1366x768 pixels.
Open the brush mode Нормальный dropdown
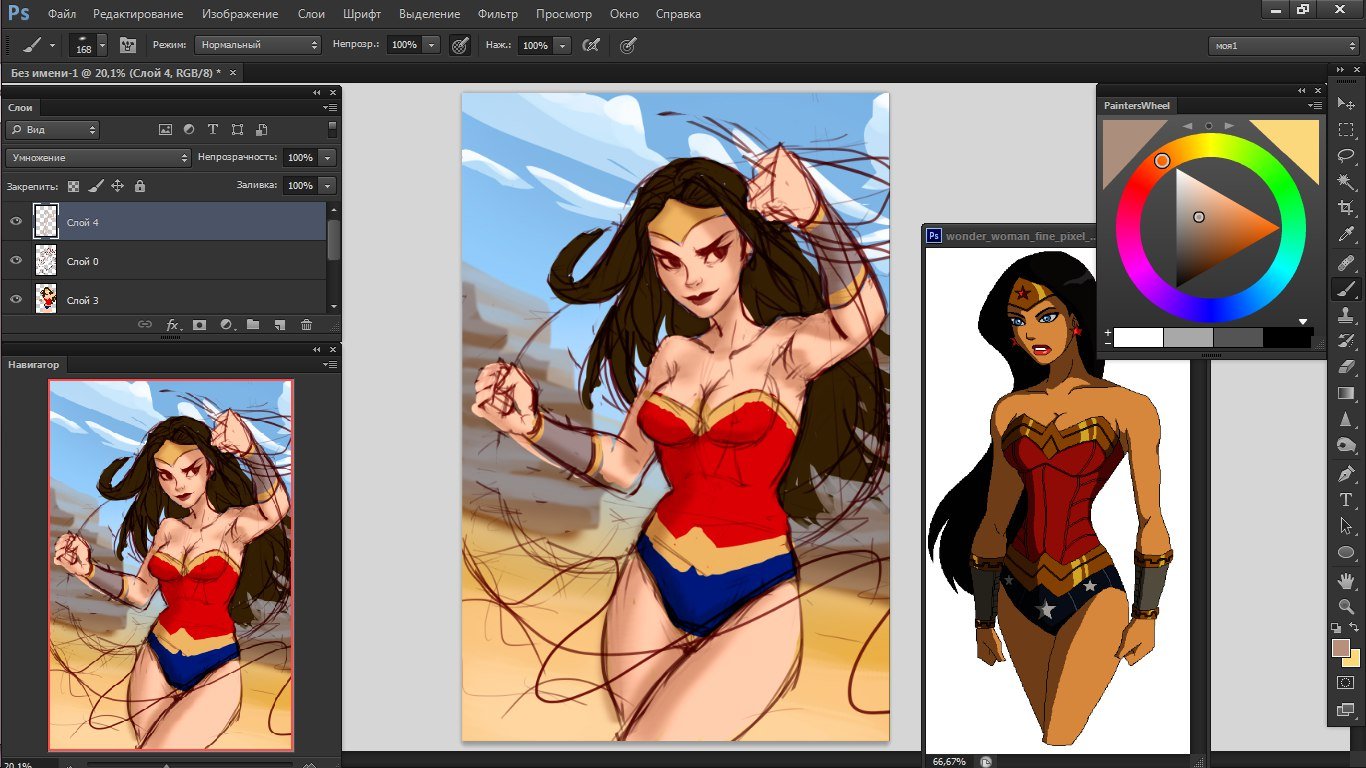(258, 45)
